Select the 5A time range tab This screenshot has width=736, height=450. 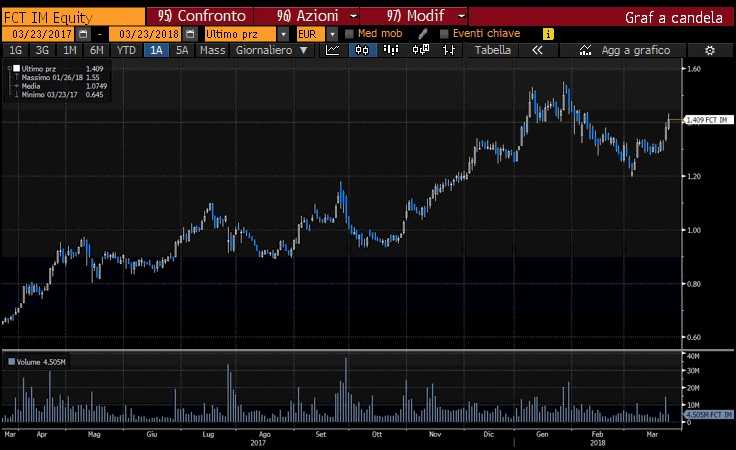pyautogui.click(x=182, y=50)
